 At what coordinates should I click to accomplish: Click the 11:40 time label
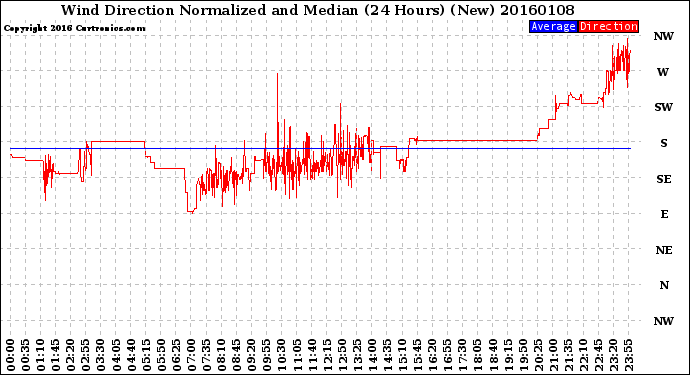point(312,355)
